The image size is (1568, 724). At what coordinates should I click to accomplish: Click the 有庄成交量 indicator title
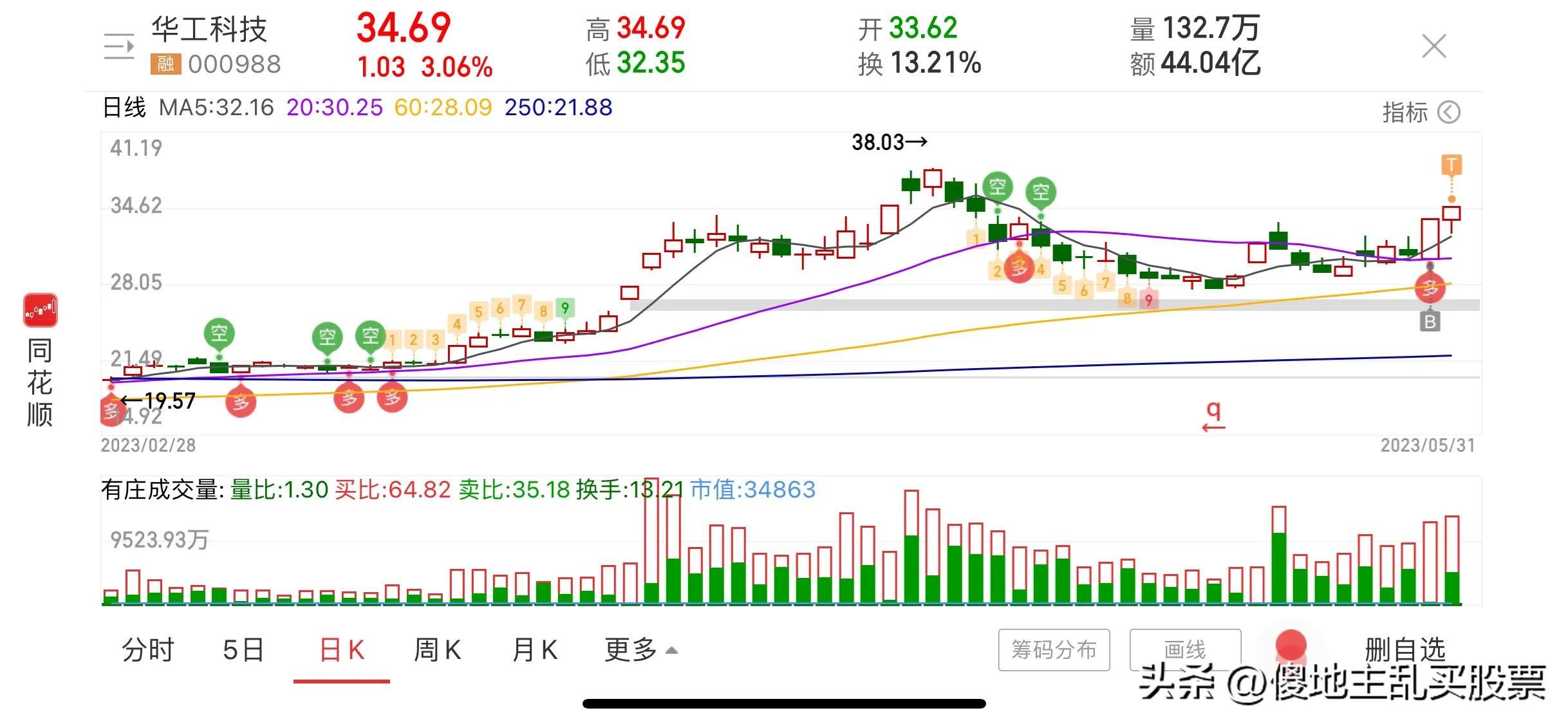coord(162,490)
